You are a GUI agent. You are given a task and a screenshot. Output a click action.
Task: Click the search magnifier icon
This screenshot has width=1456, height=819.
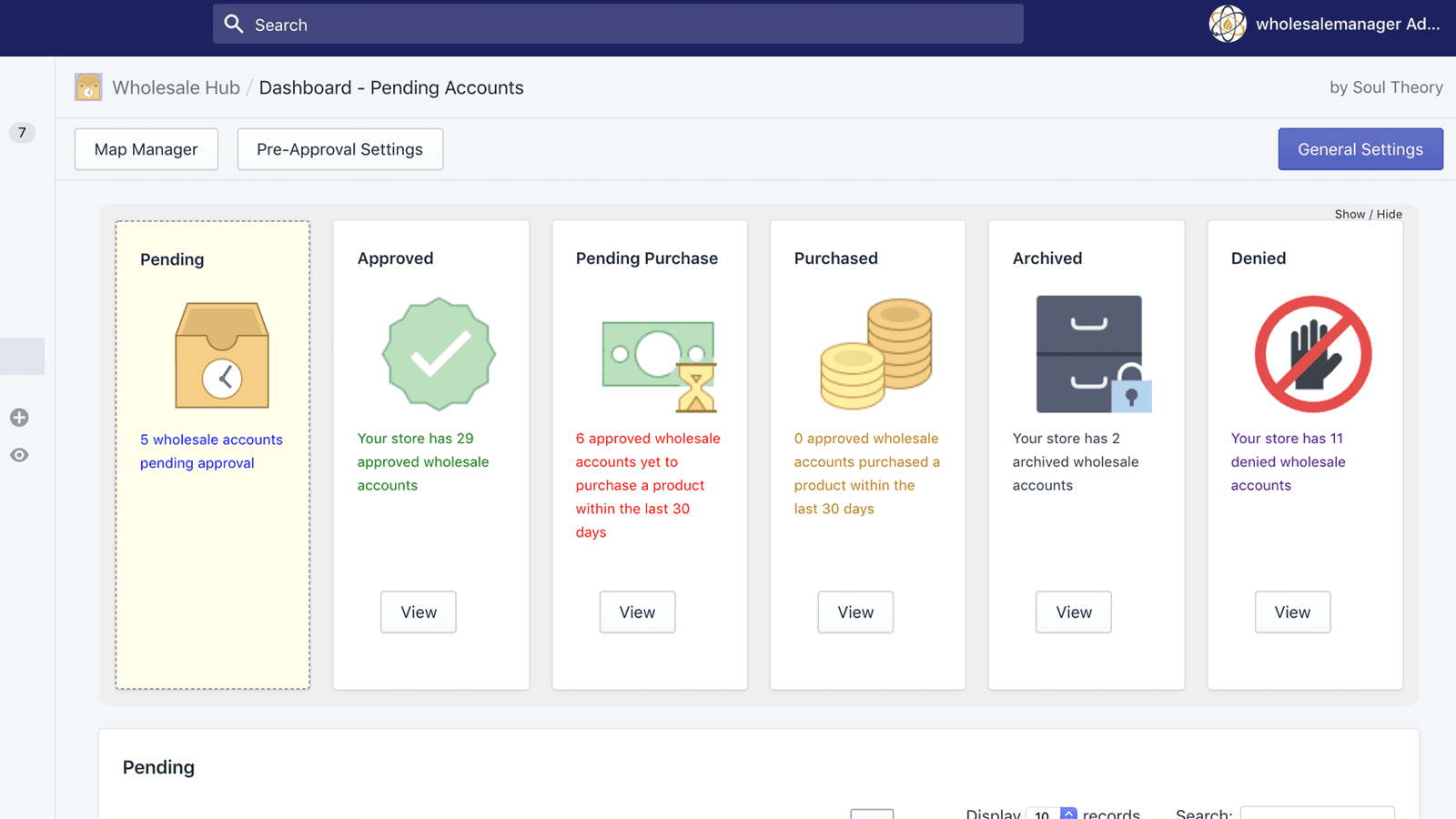[x=234, y=24]
